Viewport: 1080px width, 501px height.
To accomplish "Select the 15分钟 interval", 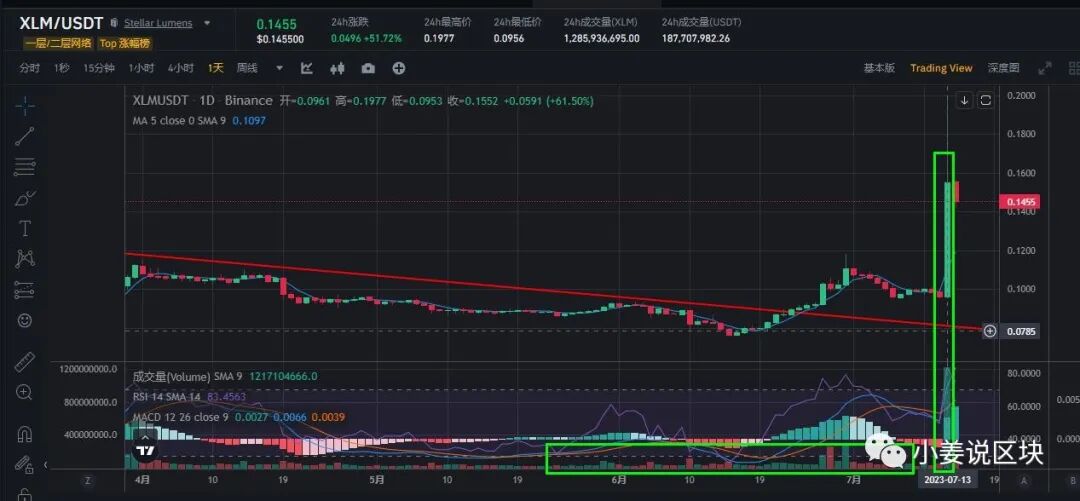I will tap(99, 68).
